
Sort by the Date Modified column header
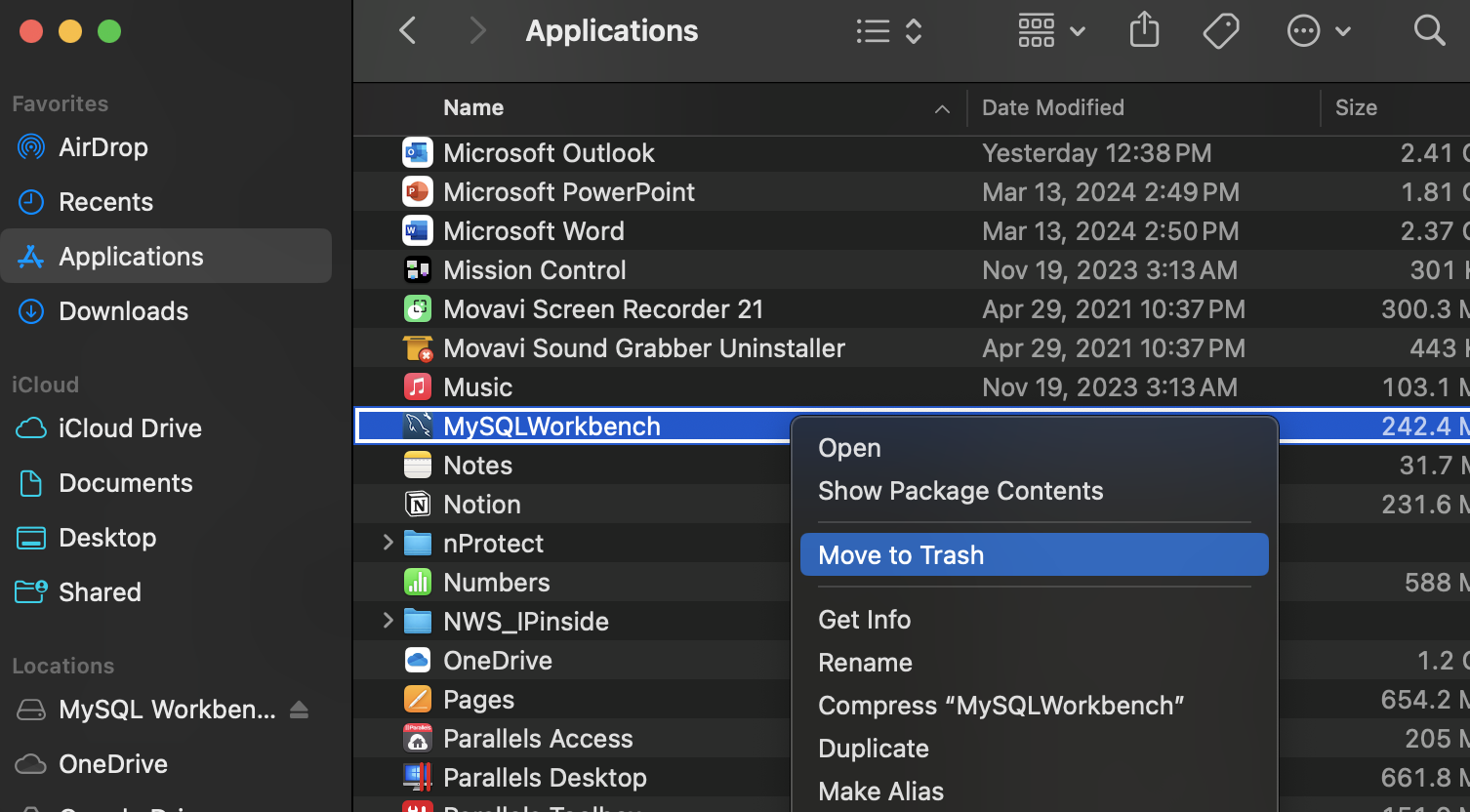tap(1053, 107)
